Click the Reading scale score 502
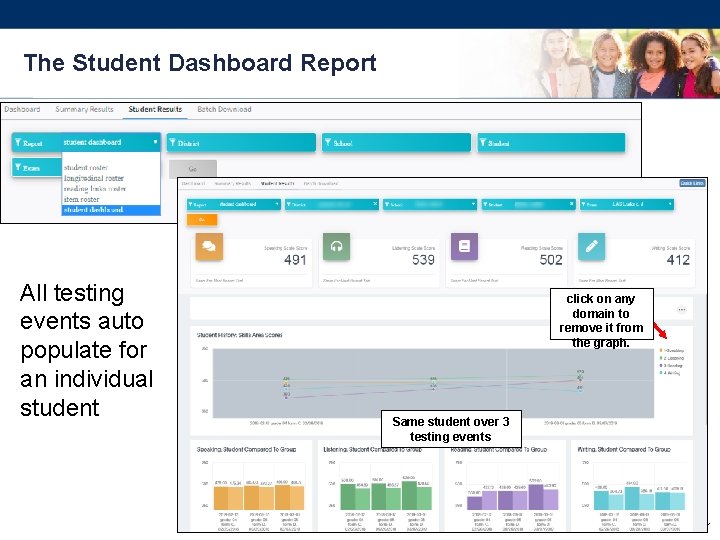Viewport: 720px width, 540px height. click(x=551, y=260)
